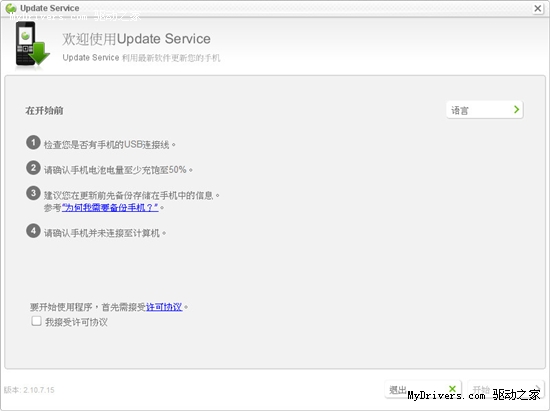Click the version 2.10.7.15 label
The height and width of the screenshot is (411, 550).
coord(29,390)
